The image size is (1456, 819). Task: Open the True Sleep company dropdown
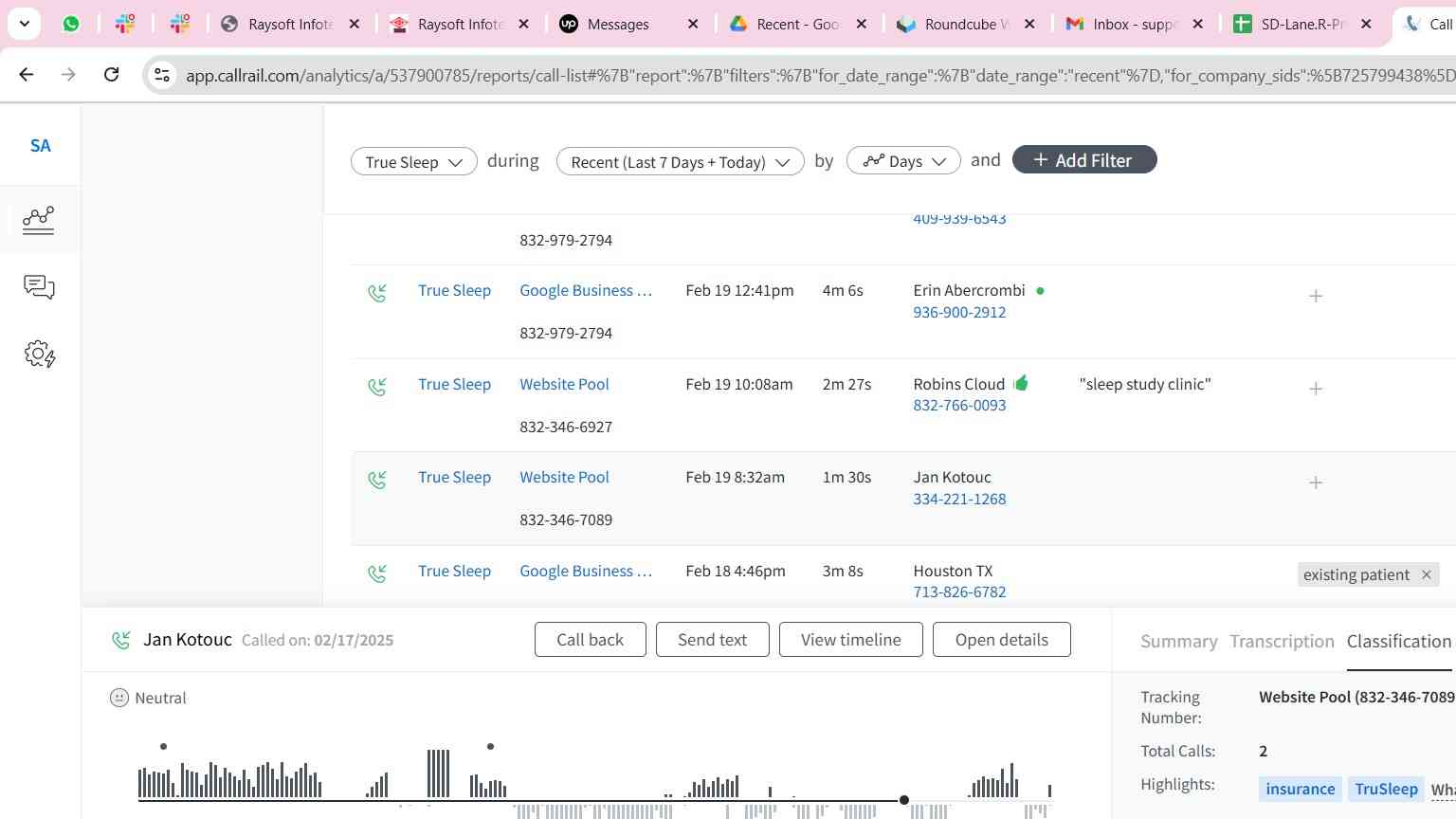pyautogui.click(x=414, y=161)
